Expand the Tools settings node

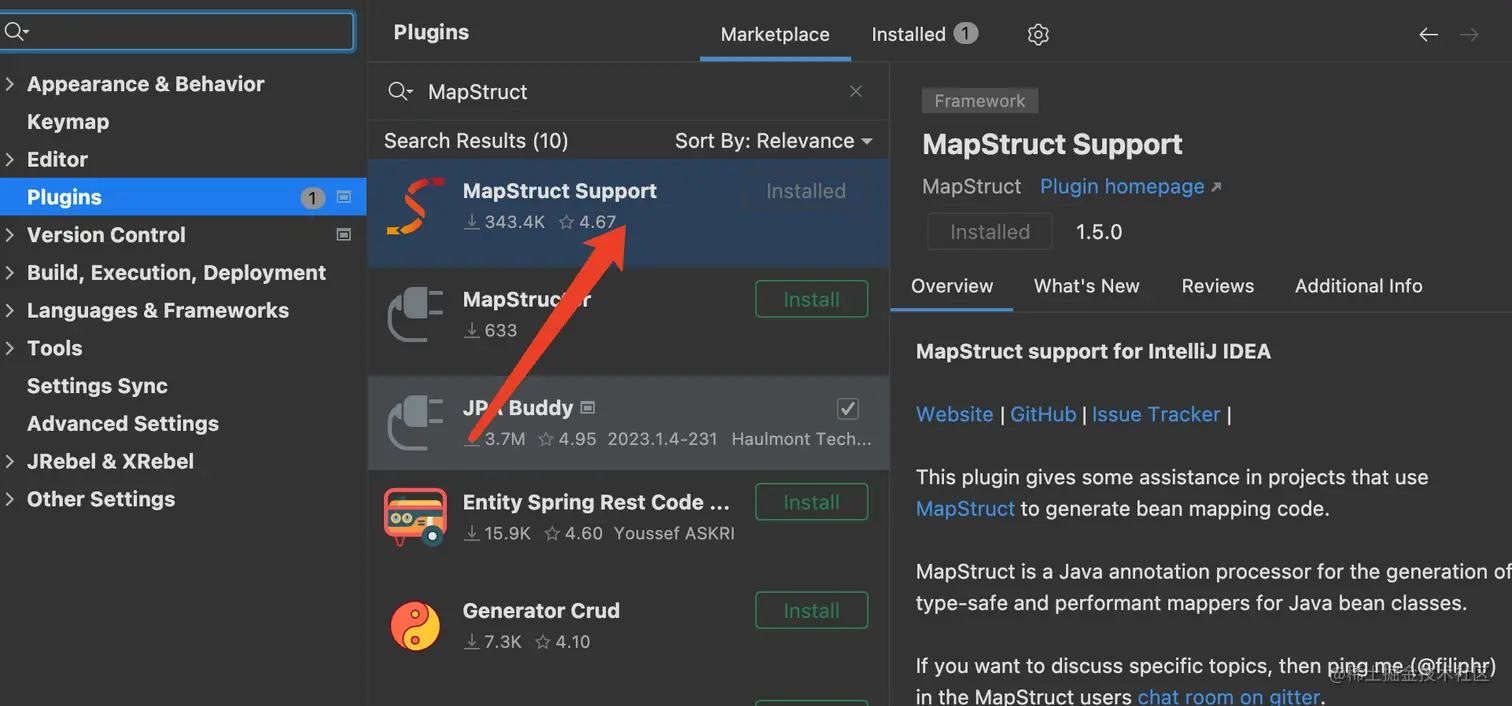[x=10, y=348]
